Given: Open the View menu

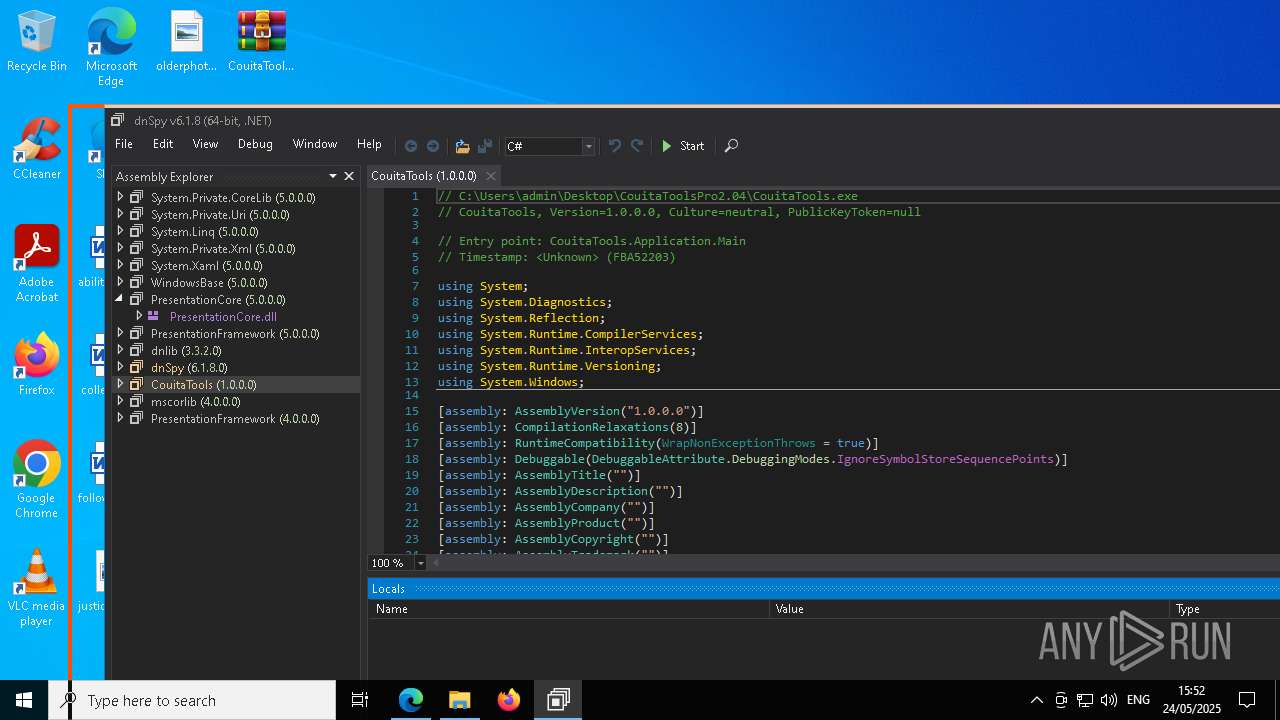Looking at the screenshot, I should 205,144.
